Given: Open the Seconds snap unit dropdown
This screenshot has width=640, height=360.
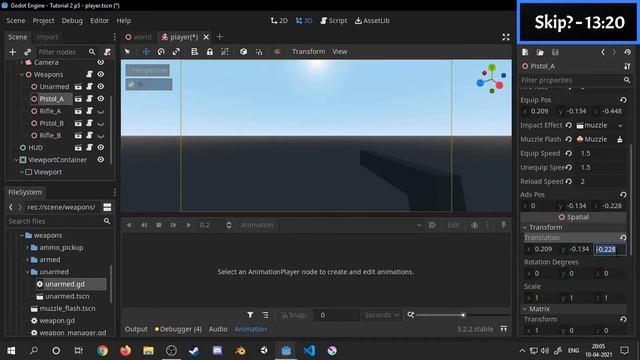Looking at the screenshot, I should [382, 315].
